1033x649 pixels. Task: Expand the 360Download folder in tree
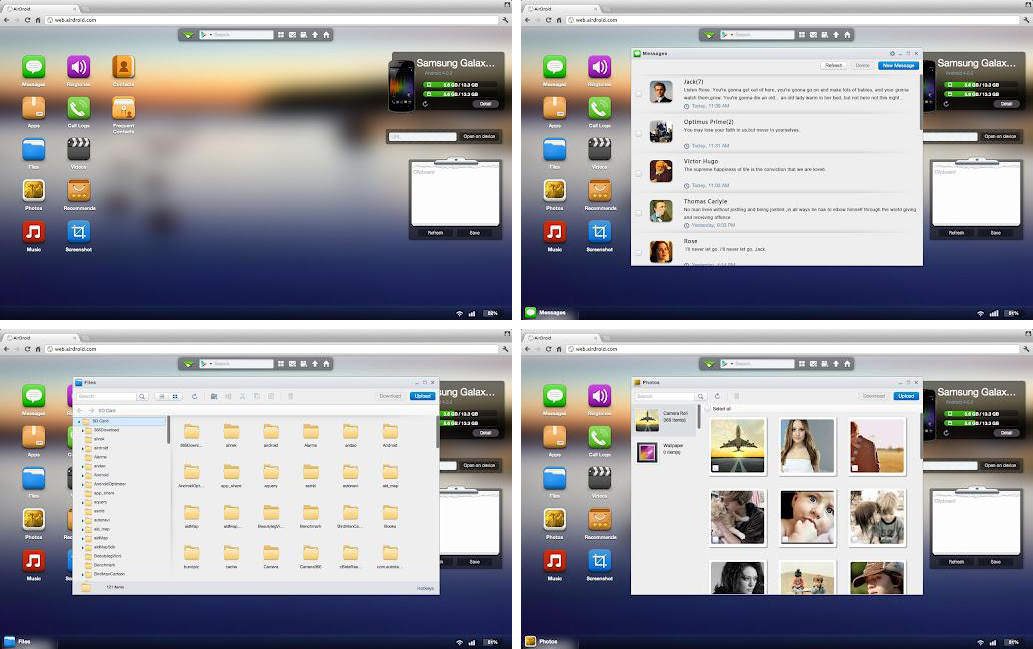(x=83, y=430)
